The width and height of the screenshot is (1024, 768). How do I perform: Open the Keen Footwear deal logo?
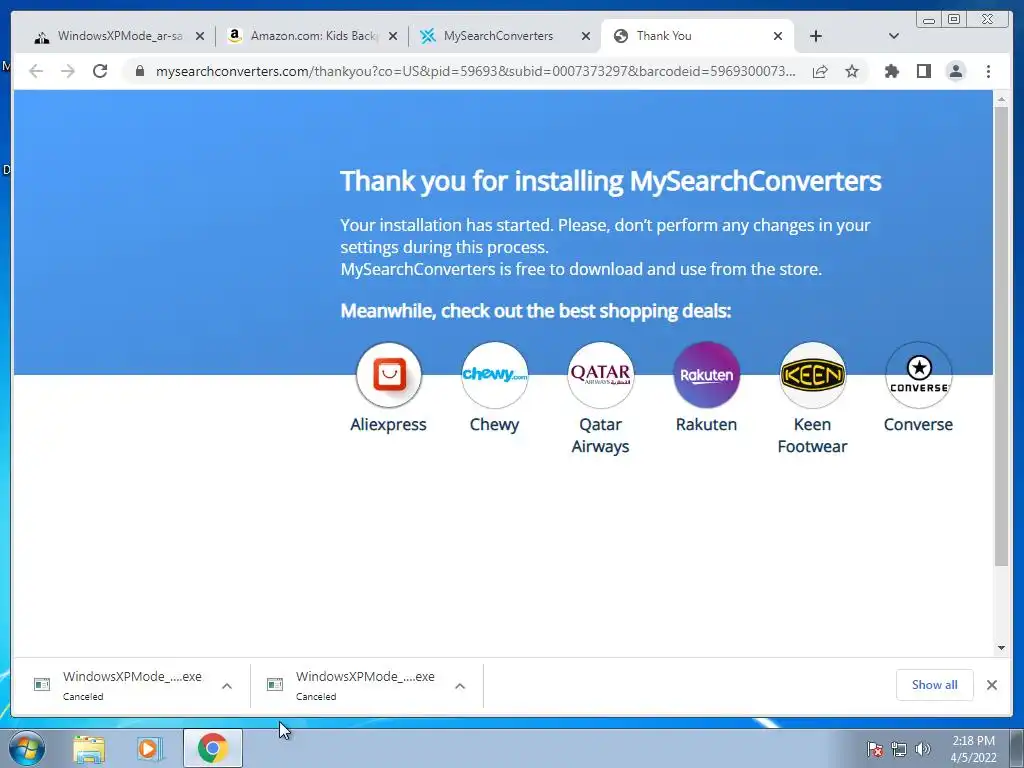coord(812,375)
